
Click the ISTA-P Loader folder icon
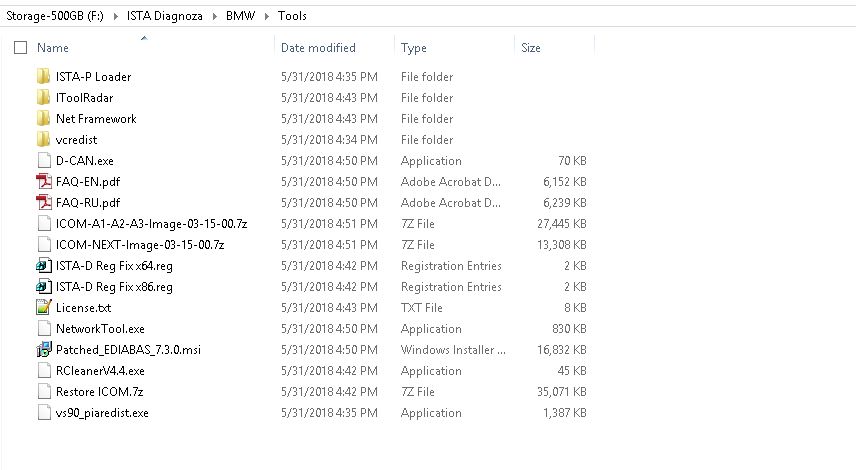[43, 77]
